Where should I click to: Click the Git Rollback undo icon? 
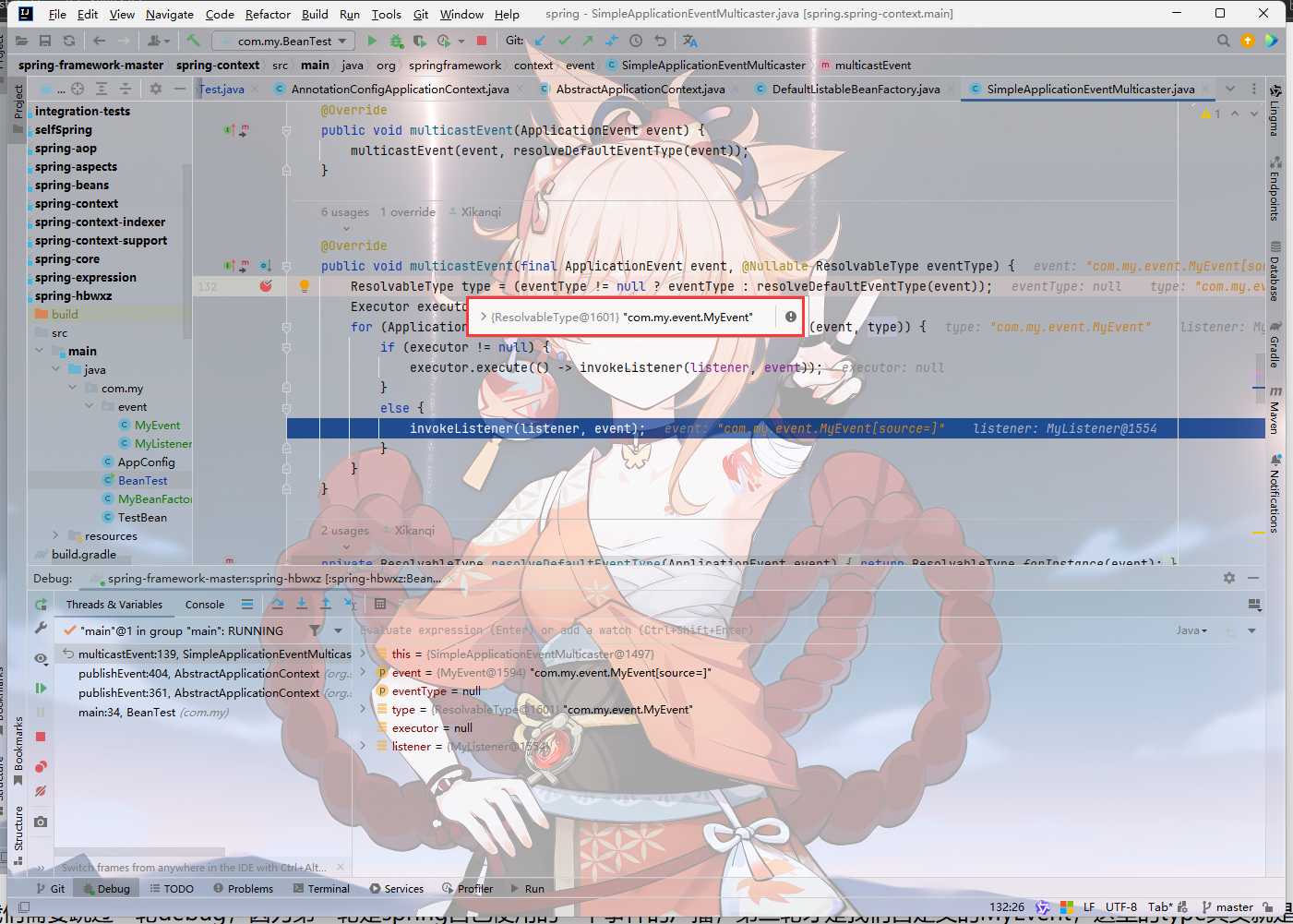coord(660,41)
